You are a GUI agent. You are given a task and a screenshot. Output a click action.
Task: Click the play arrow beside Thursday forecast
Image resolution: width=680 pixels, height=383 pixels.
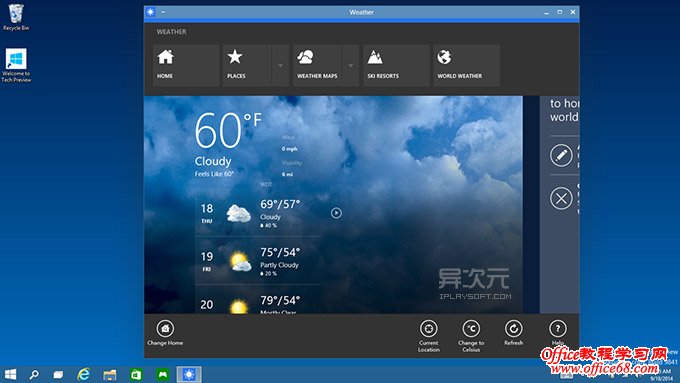336,213
